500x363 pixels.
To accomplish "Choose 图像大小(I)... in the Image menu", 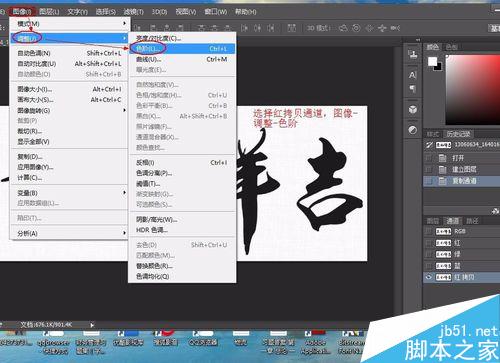I will [x=69, y=89].
